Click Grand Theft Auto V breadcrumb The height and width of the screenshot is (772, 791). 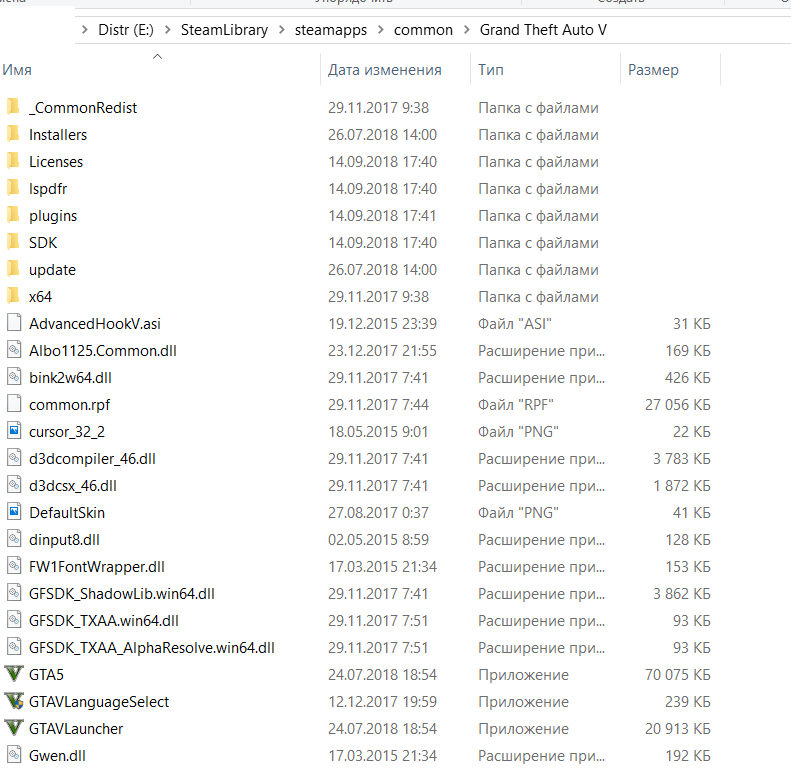coord(543,30)
